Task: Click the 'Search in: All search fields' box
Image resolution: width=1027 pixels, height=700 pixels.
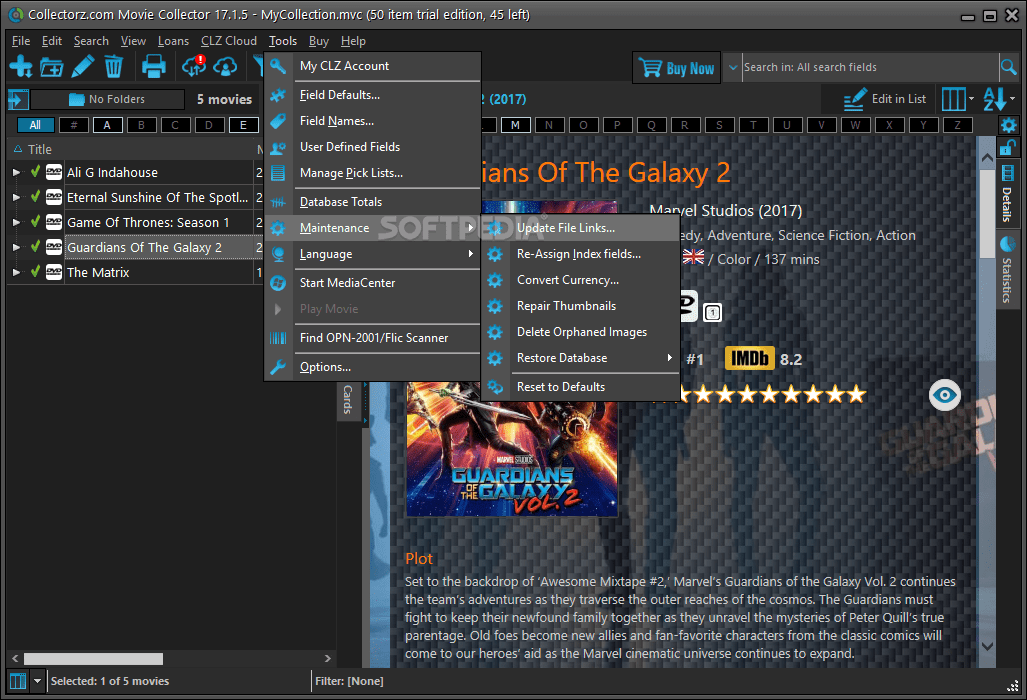Action: pyautogui.click(x=869, y=67)
